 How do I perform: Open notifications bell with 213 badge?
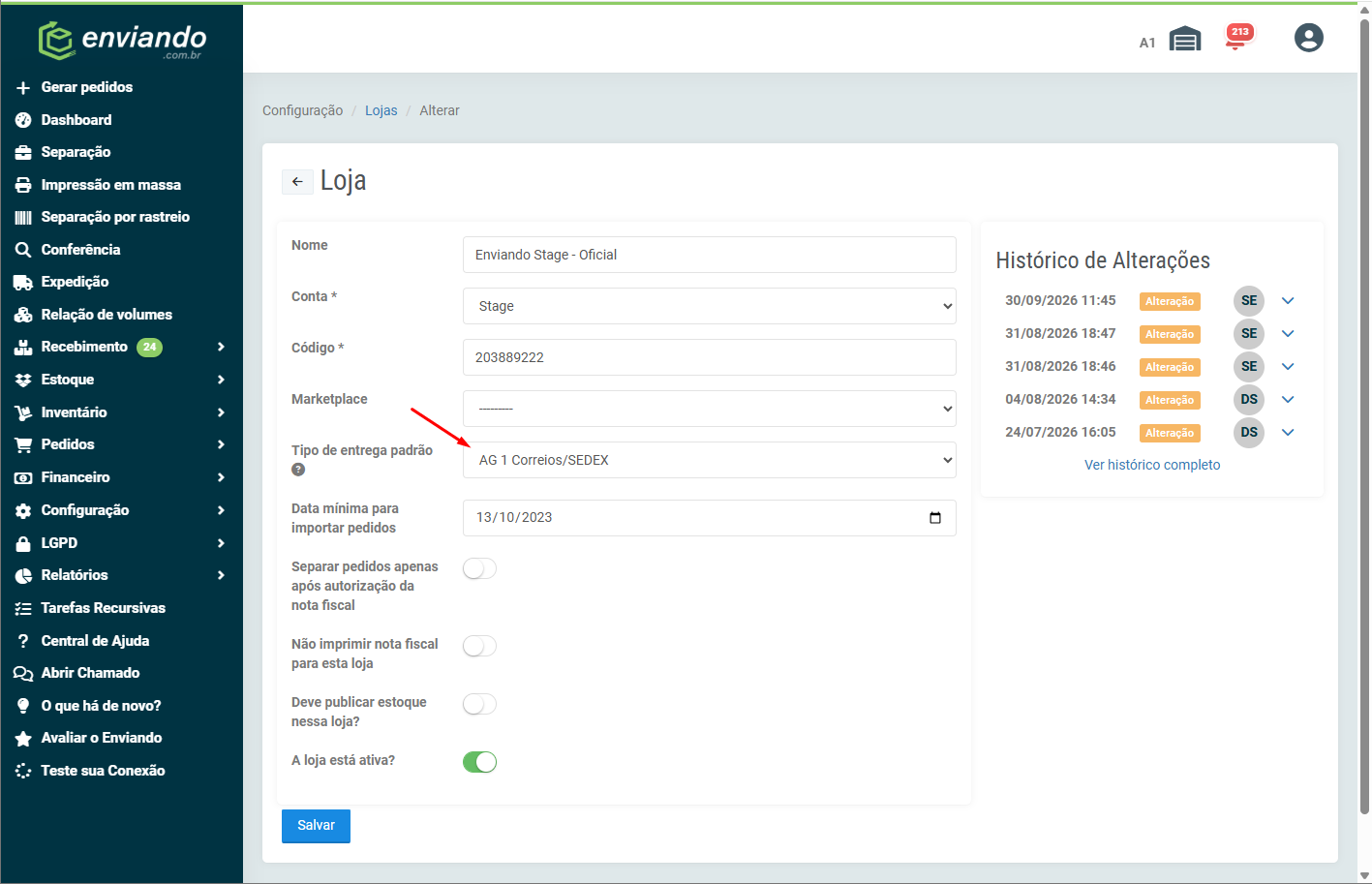[x=1238, y=37]
